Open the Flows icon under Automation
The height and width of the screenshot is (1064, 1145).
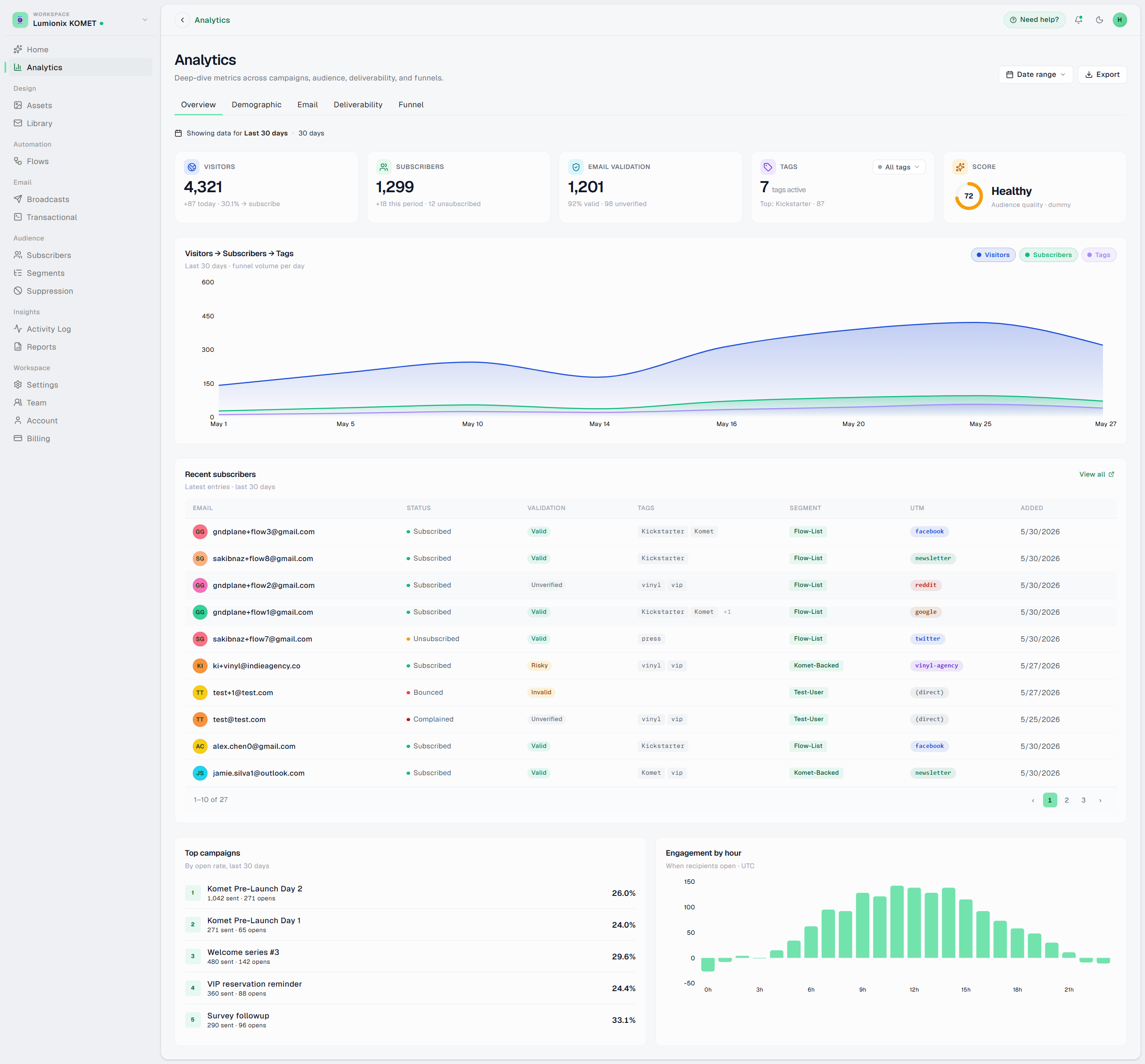click(x=18, y=161)
